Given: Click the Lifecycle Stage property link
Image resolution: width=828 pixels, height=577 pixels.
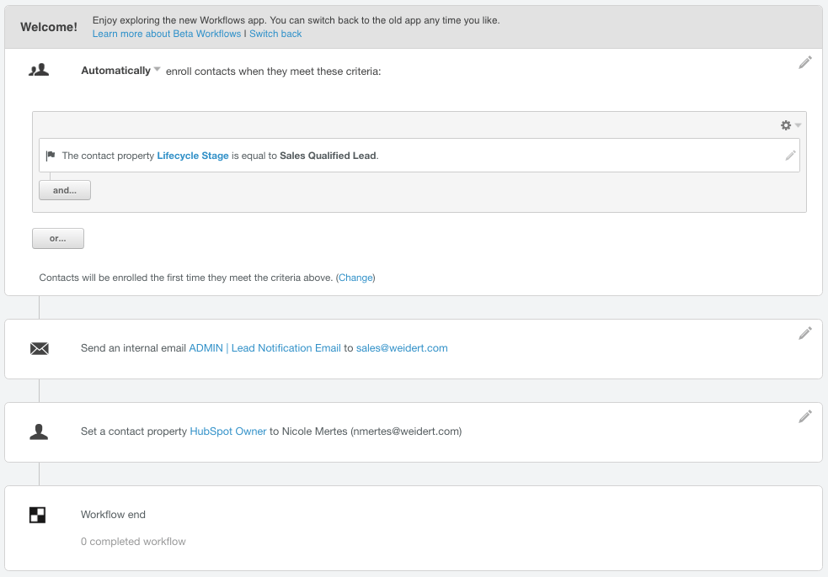Looking at the screenshot, I should (x=193, y=156).
